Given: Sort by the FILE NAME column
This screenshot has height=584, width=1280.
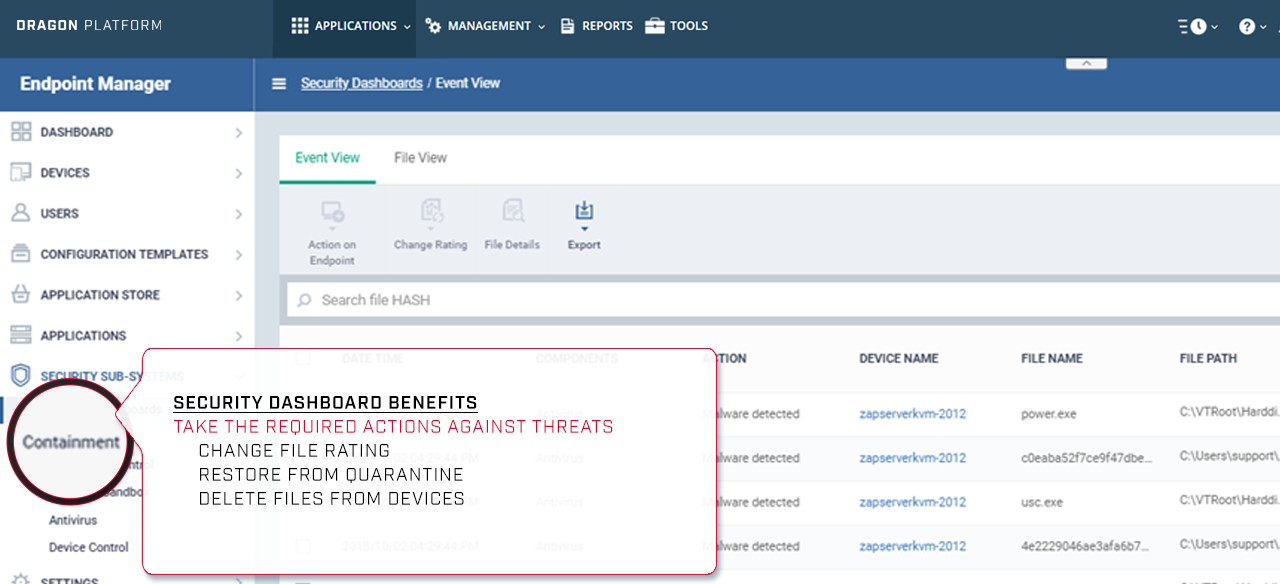Looking at the screenshot, I should point(1052,358).
